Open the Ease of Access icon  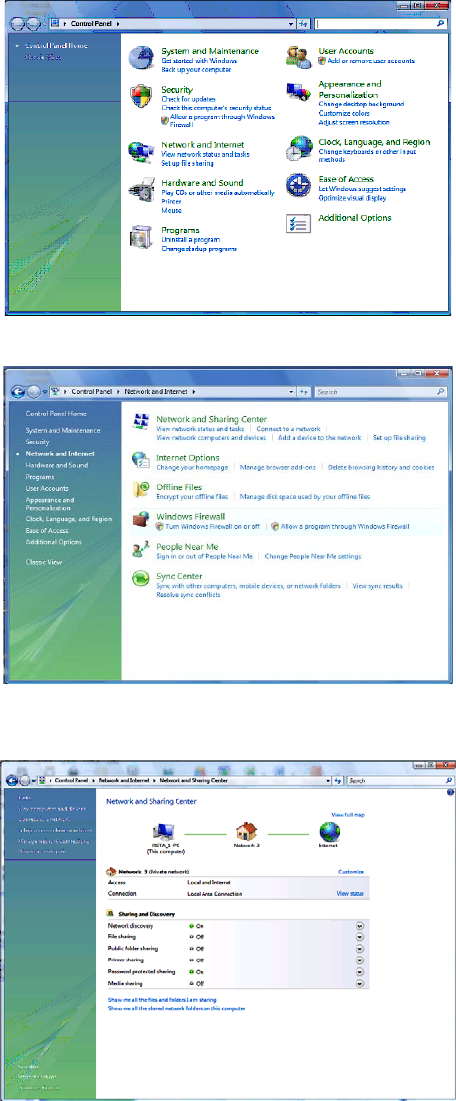click(x=299, y=185)
